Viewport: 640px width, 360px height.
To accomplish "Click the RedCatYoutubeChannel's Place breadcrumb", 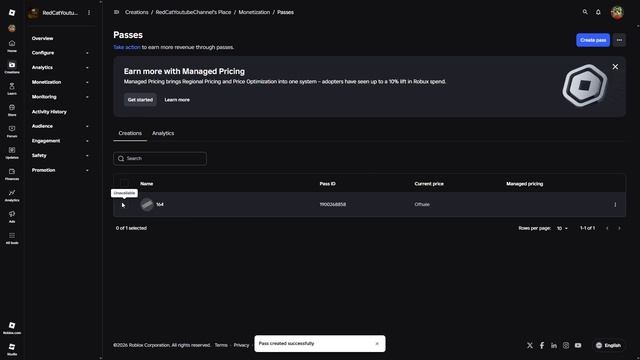I will [193, 12].
